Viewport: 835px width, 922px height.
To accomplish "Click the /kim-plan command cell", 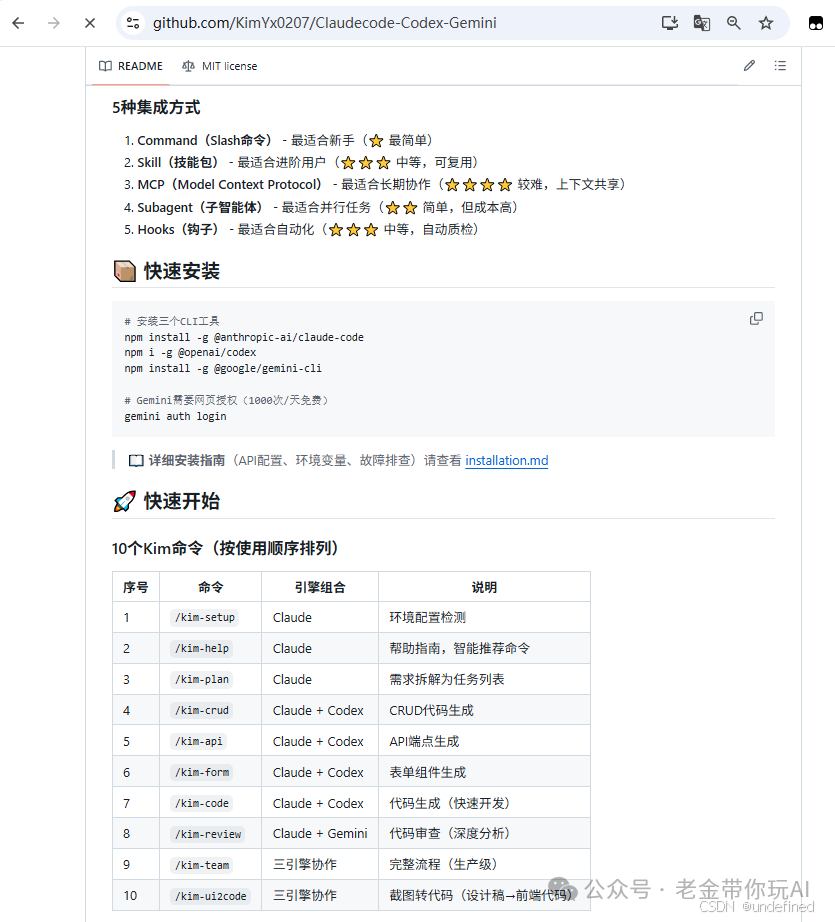I will click(210, 679).
